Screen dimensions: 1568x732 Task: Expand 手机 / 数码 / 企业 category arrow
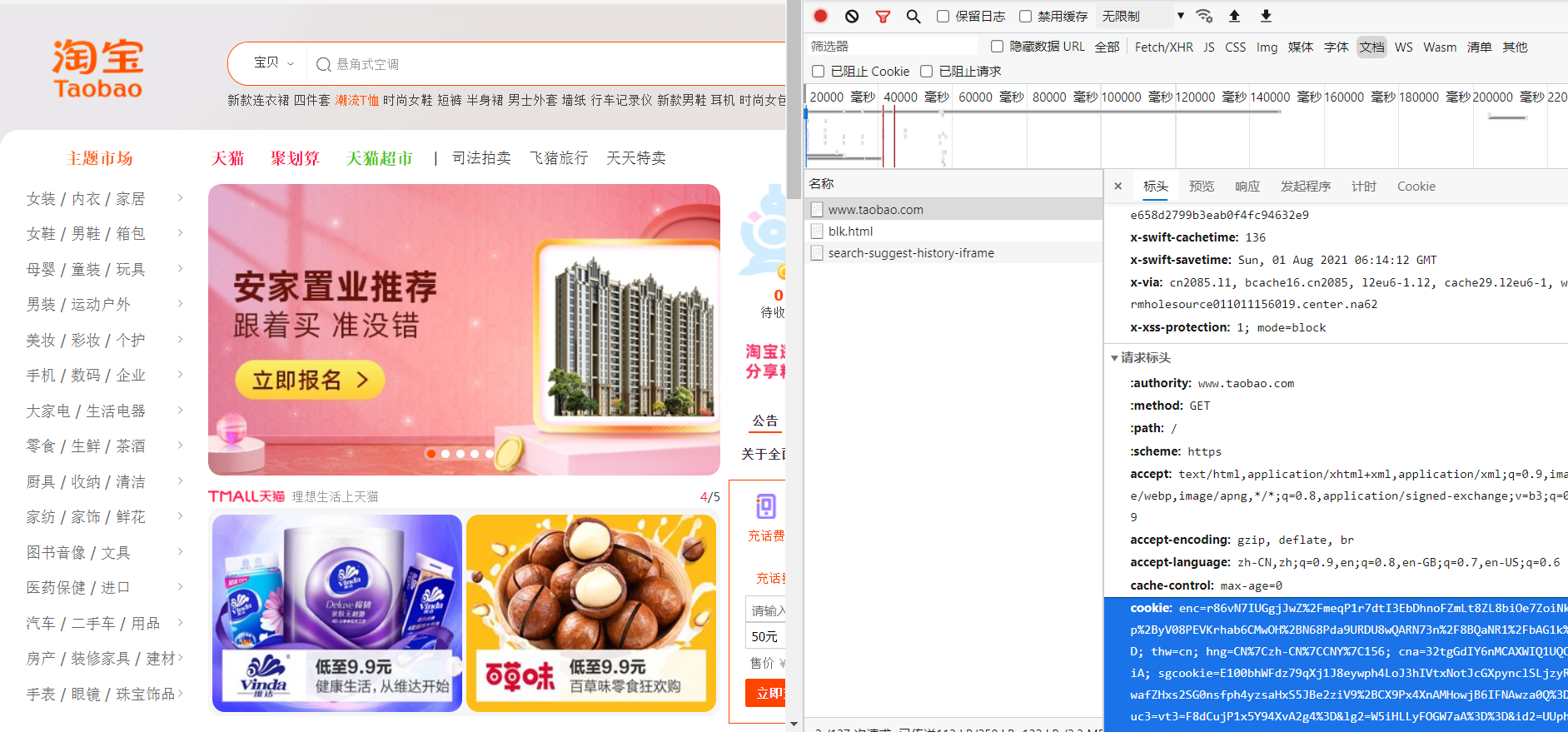tap(180, 375)
